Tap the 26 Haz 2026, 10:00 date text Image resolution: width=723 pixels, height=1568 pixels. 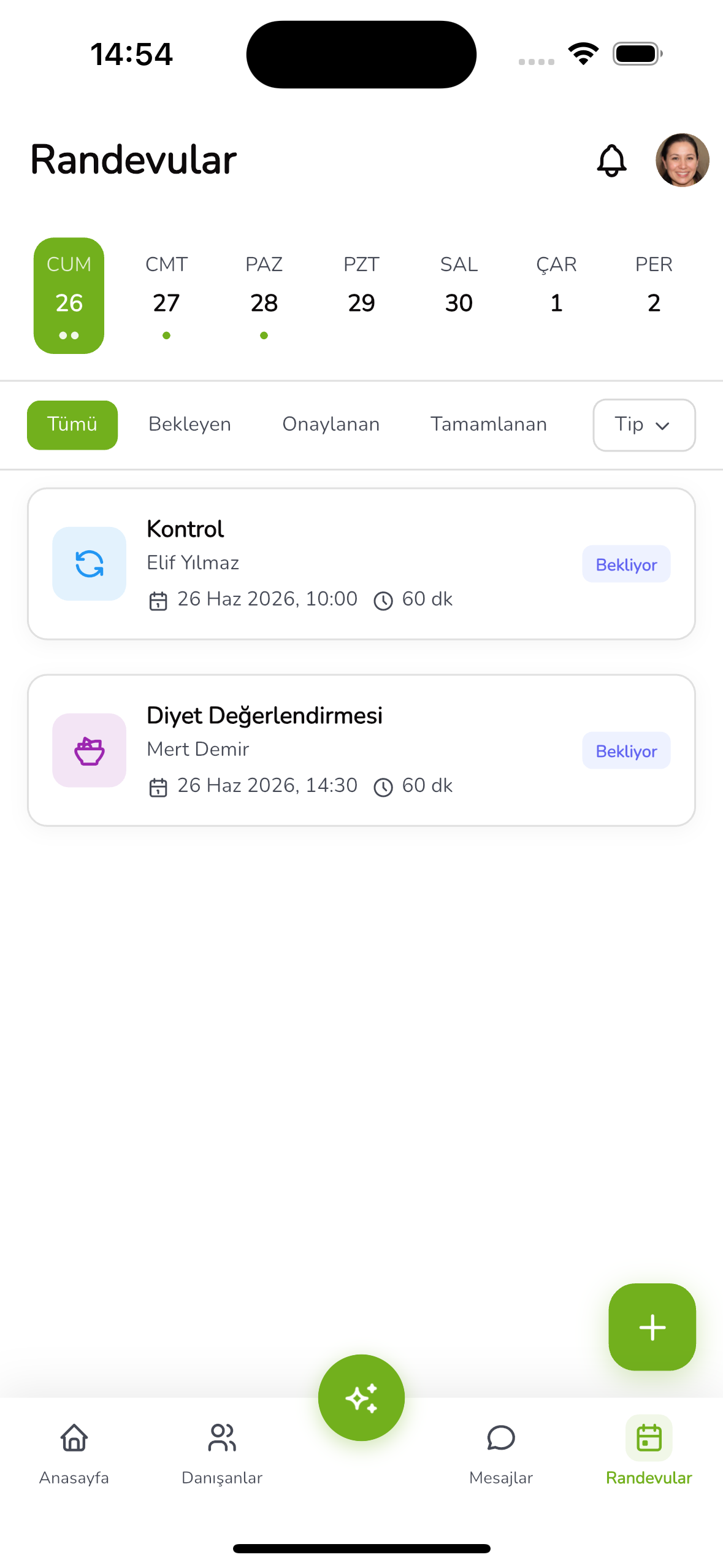pos(267,599)
